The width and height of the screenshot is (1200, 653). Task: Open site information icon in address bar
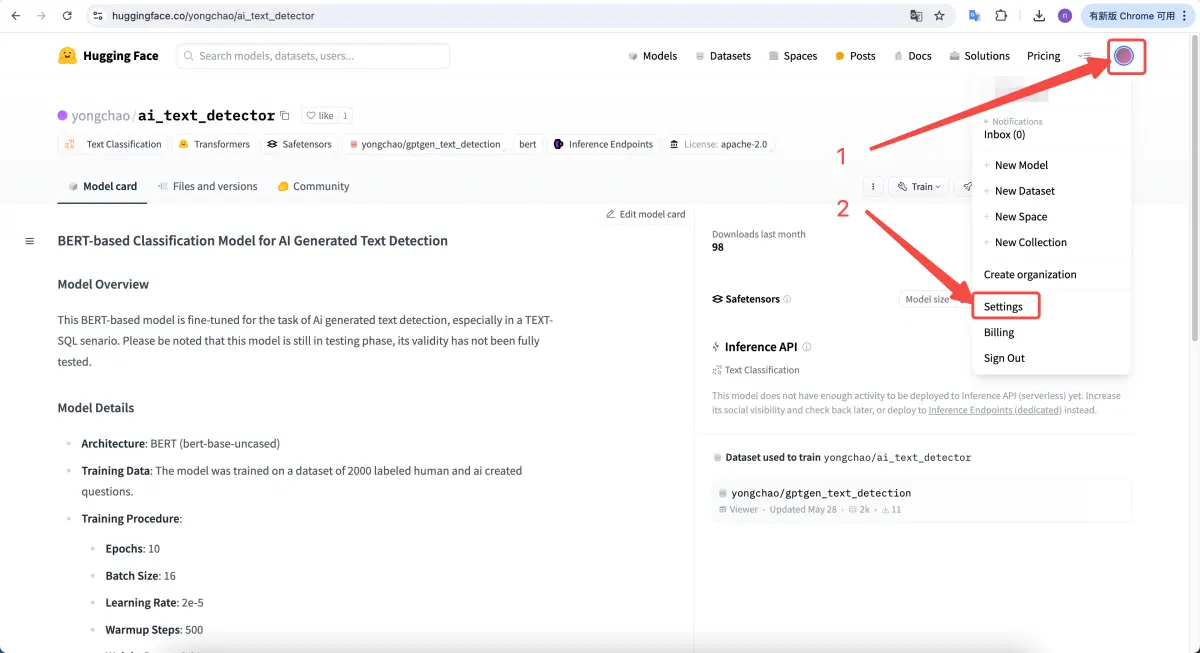tap(97, 16)
